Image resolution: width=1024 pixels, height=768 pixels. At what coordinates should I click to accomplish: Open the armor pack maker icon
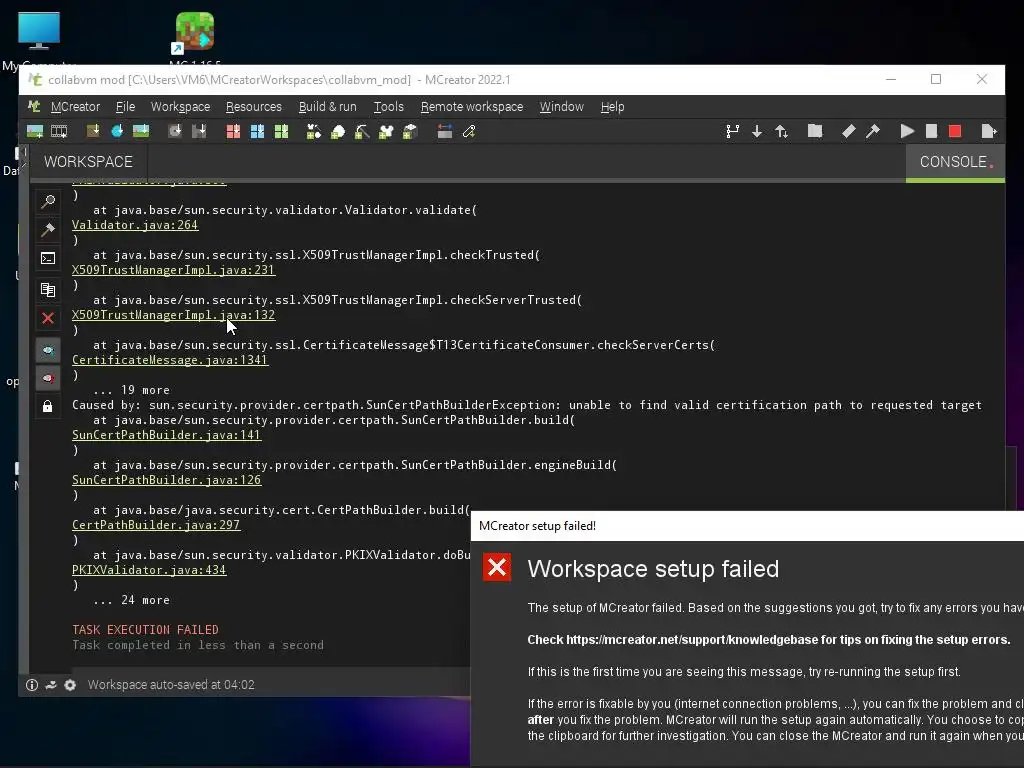coord(386,132)
